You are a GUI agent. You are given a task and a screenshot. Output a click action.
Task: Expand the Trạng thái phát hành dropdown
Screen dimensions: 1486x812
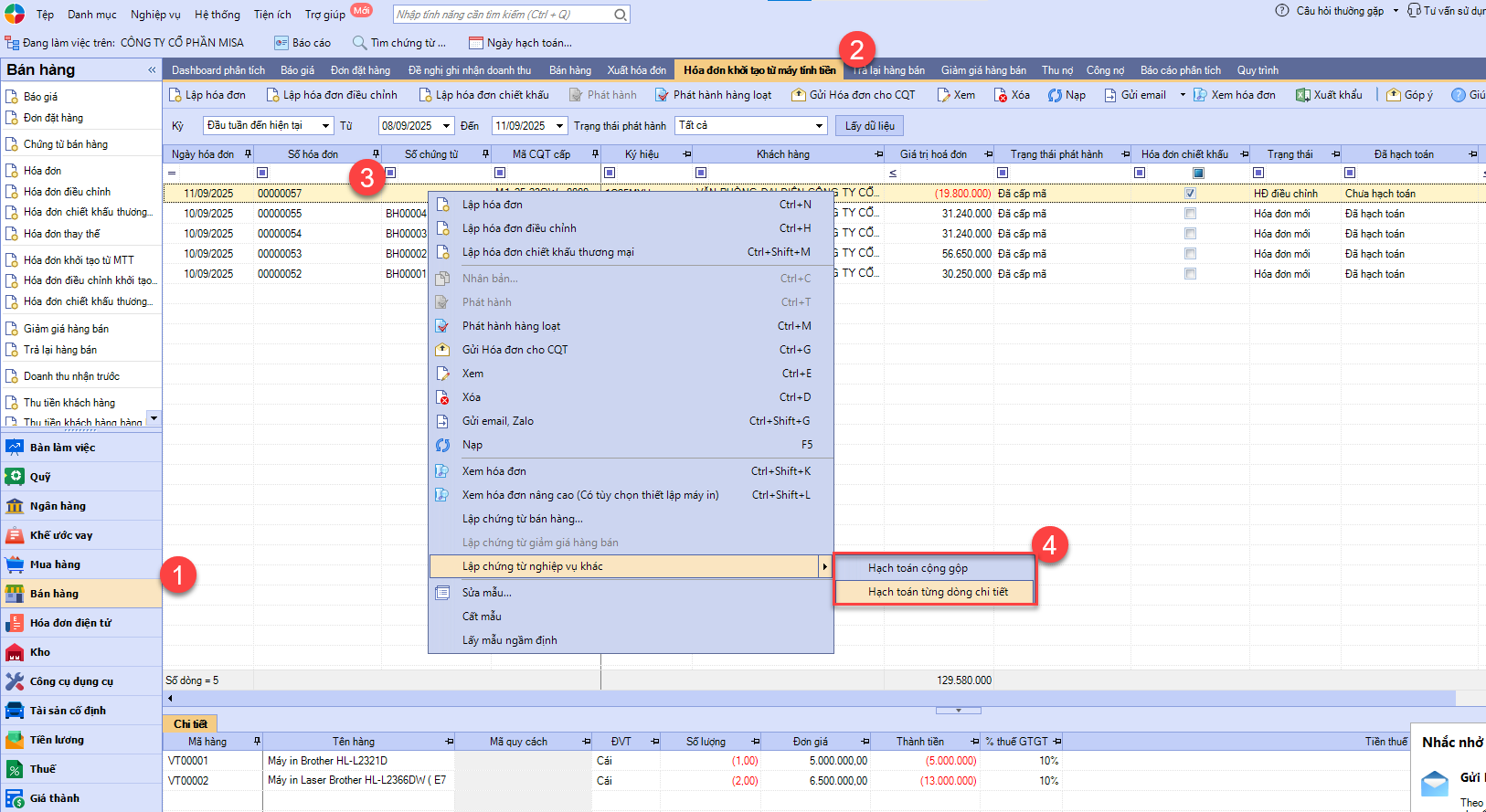819,126
